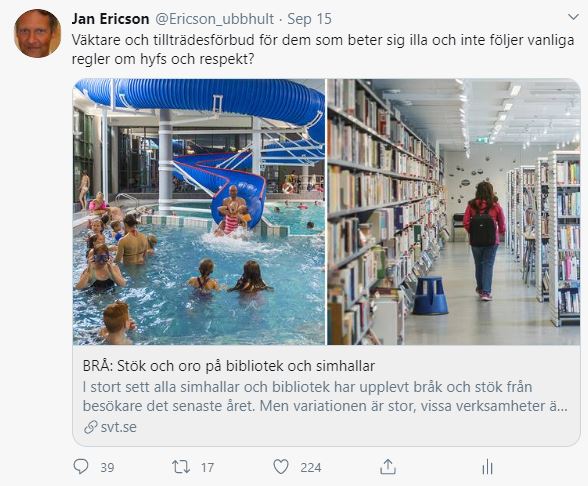
Task: Click the article description snippet text
Action: click(x=325, y=396)
